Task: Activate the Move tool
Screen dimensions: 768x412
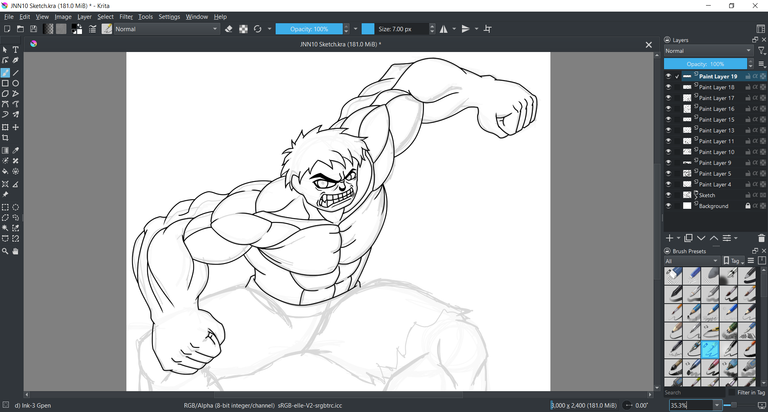Action: coord(16,127)
